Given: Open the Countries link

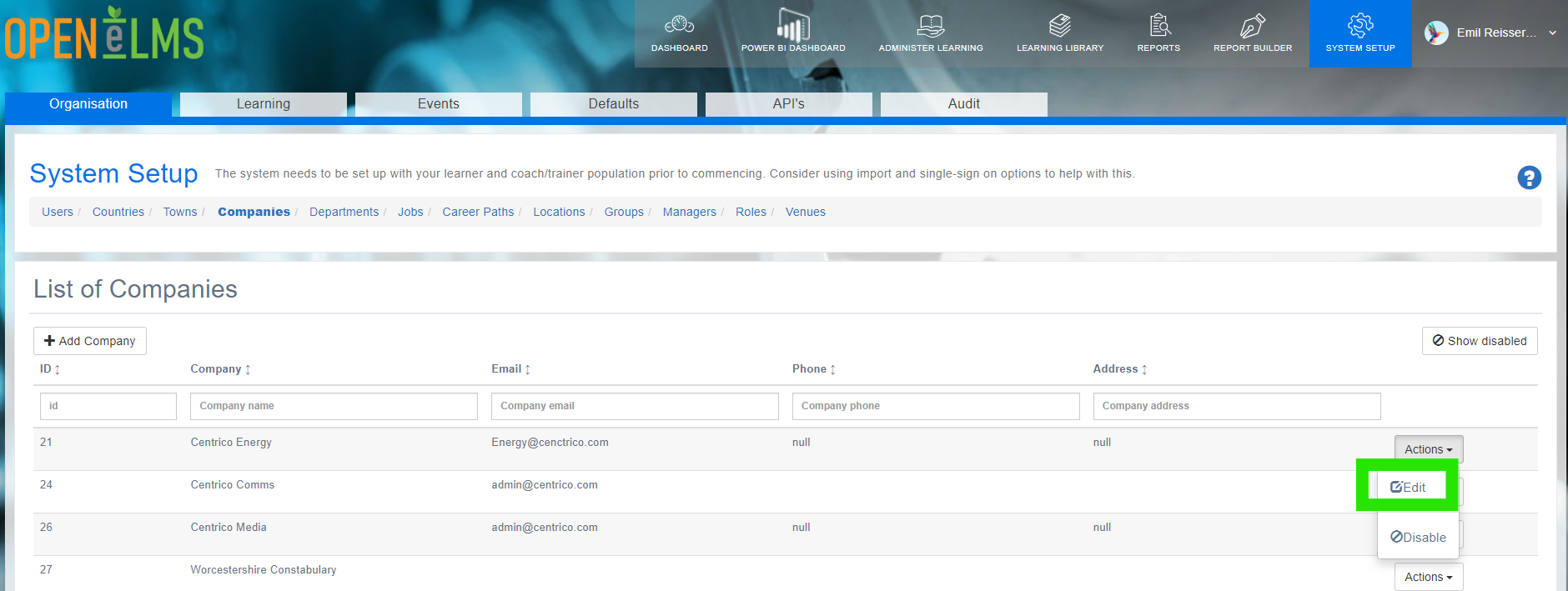Looking at the screenshot, I should tap(118, 212).
